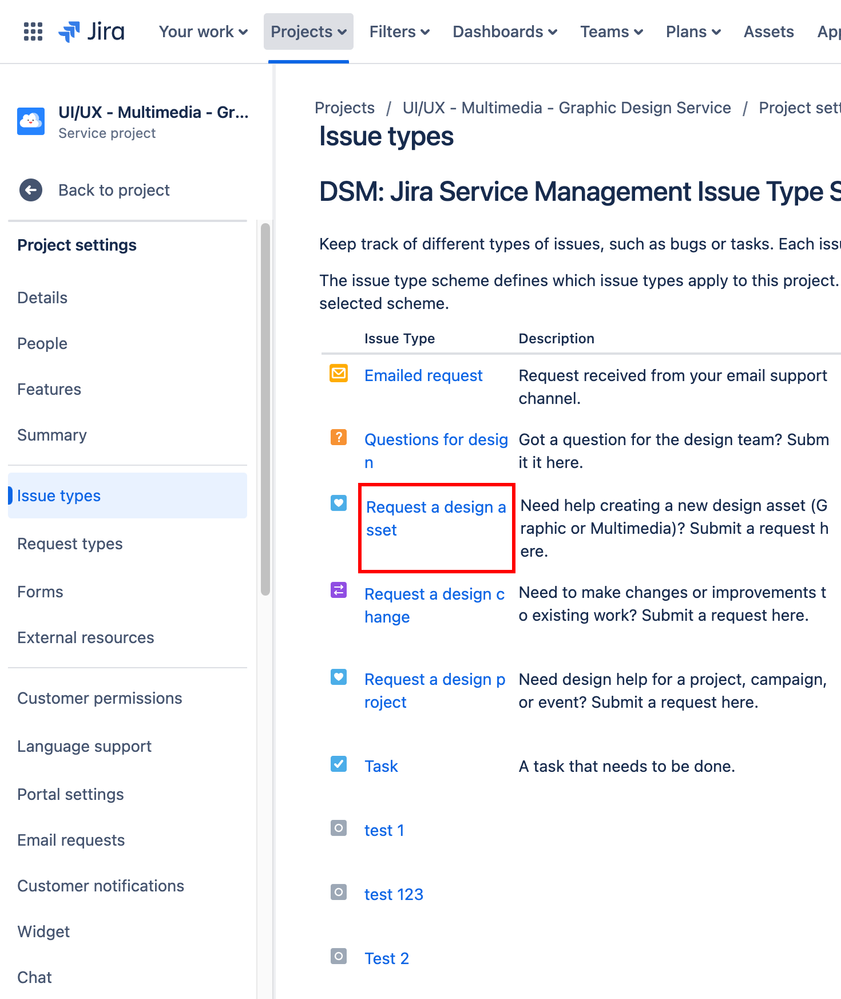
Task: Expand the Dashboards dropdown
Action: (505, 32)
